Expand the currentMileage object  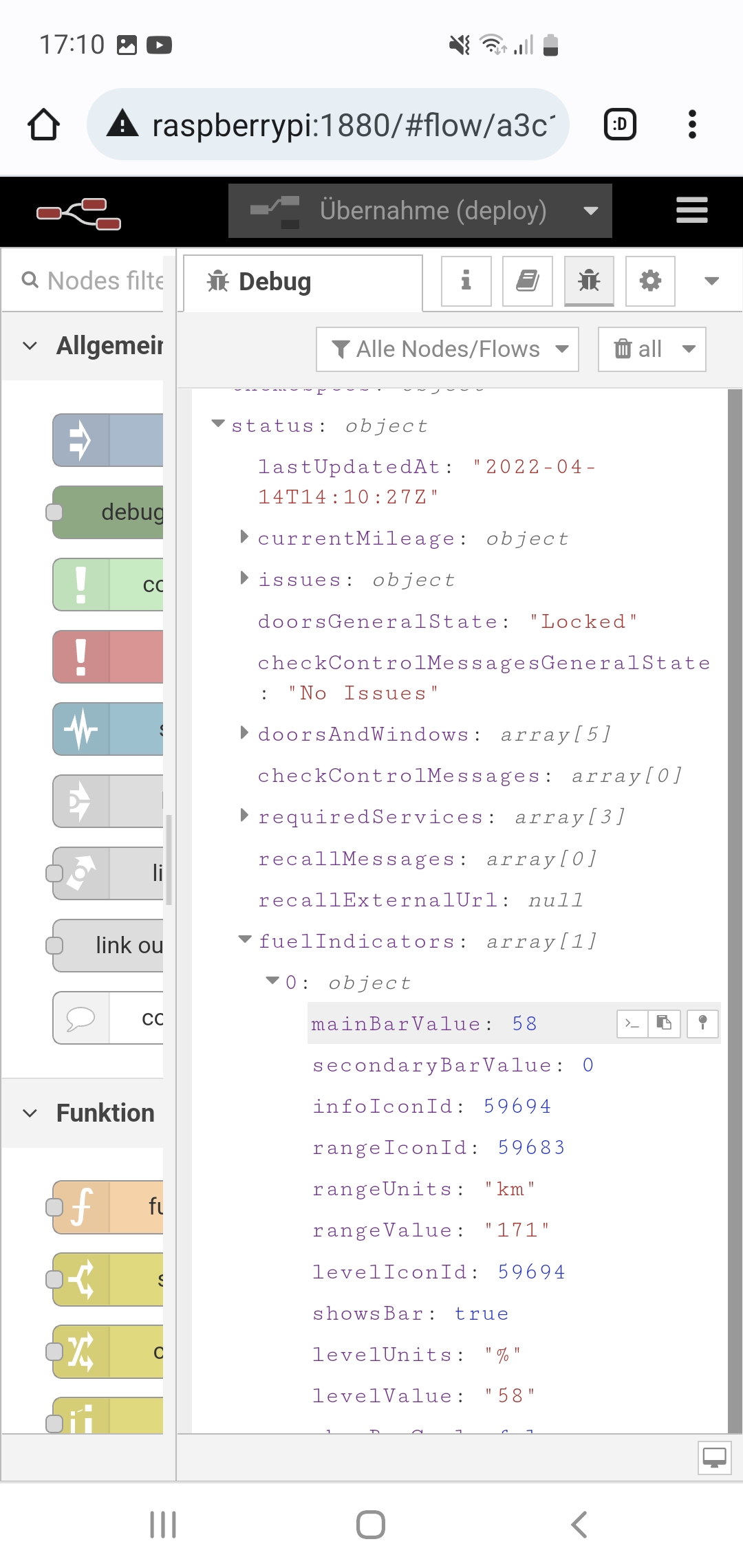pyautogui.click(x=244, y=537)
